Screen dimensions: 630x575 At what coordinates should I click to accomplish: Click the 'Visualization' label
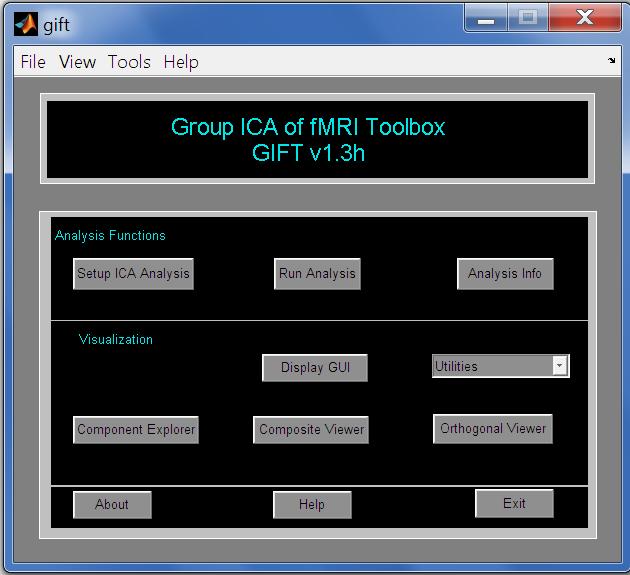pos(116,340)
